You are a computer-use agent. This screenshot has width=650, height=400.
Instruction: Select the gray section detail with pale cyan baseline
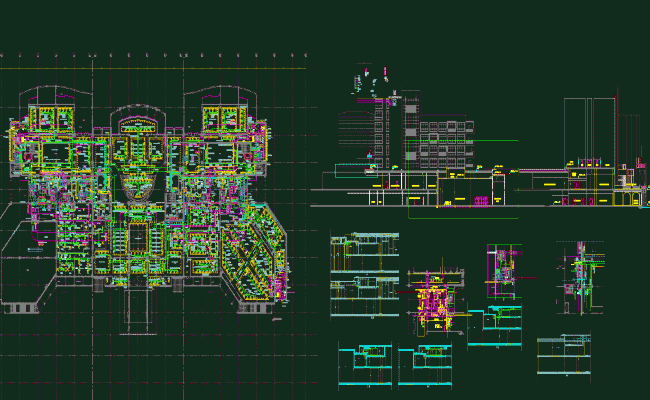(564, 354)
